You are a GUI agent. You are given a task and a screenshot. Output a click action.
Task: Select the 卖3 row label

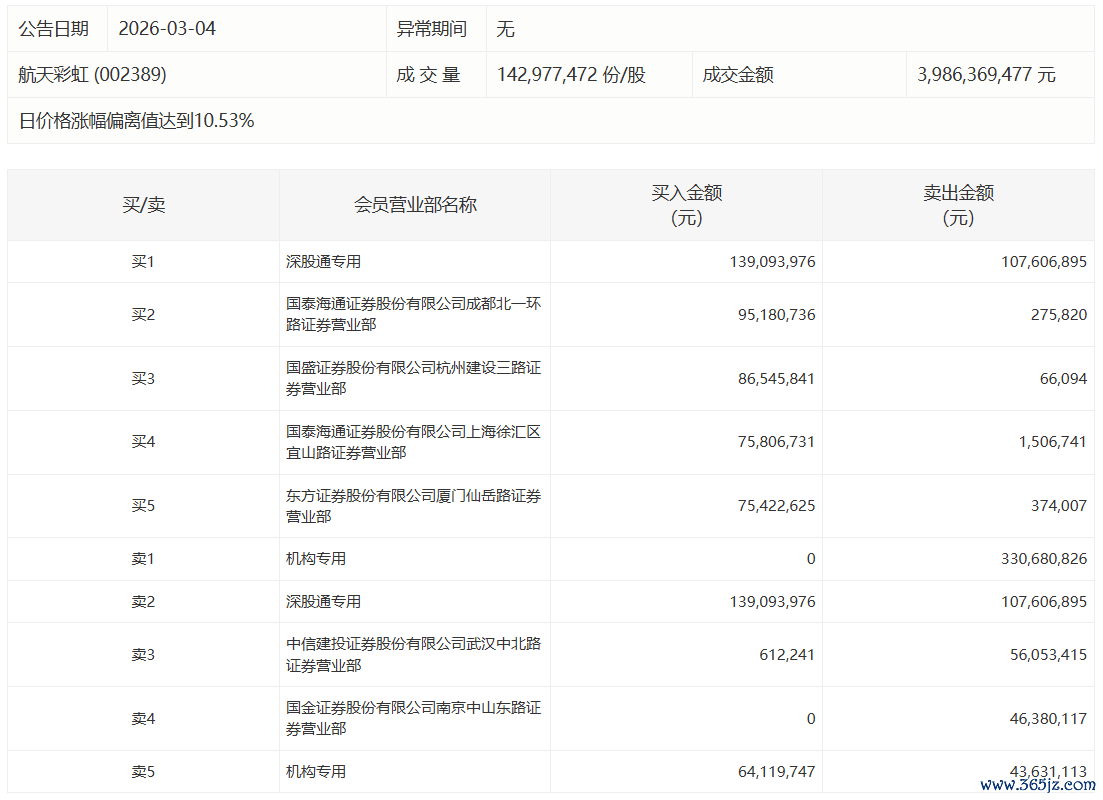[143, 654]
